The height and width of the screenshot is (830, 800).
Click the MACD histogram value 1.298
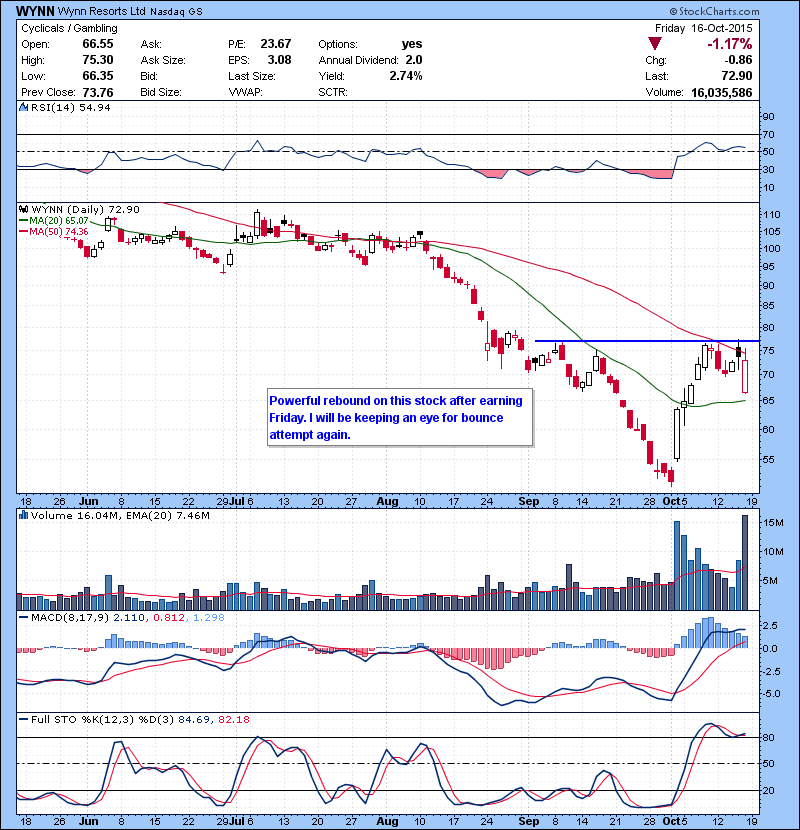pos(209,617)
